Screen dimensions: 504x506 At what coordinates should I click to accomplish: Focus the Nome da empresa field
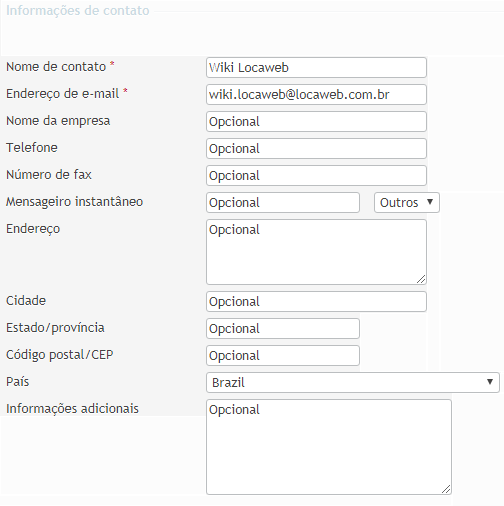pos(316,122)
